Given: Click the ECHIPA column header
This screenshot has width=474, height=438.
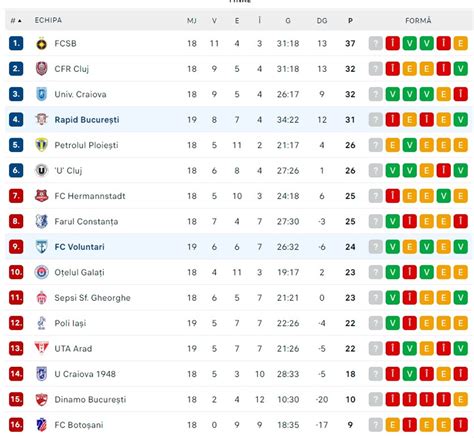Looking at the screenshot, I should click(48, 20).
